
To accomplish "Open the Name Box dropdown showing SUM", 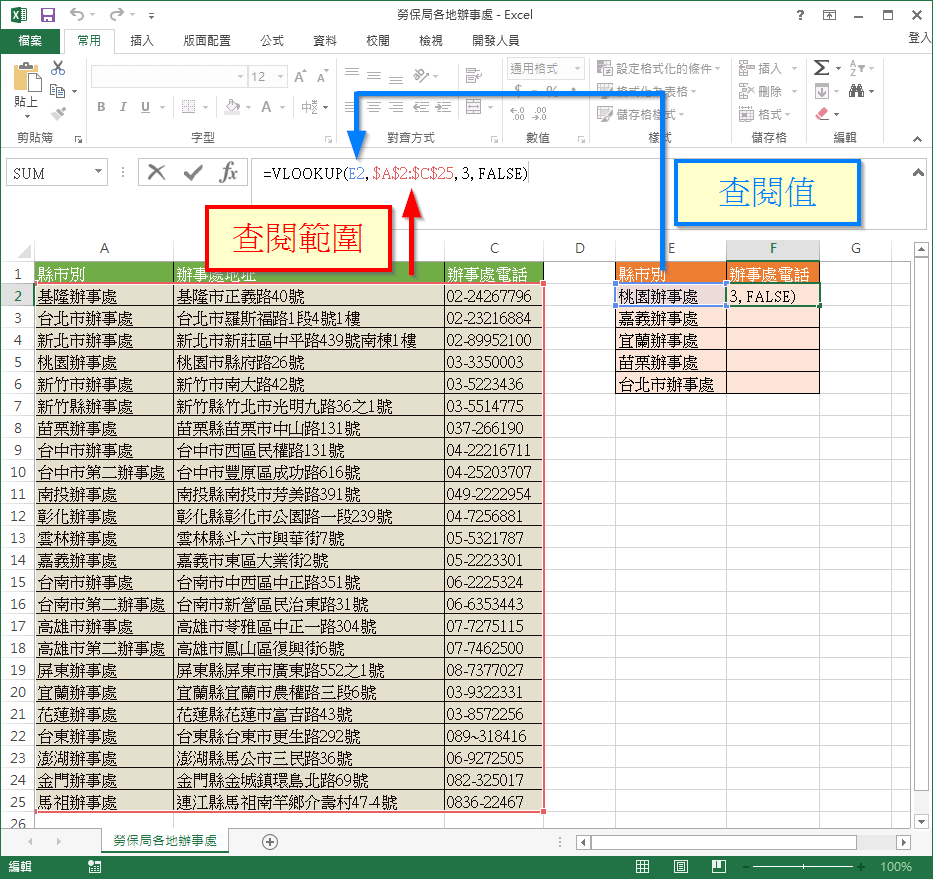I will pos(100,172).
